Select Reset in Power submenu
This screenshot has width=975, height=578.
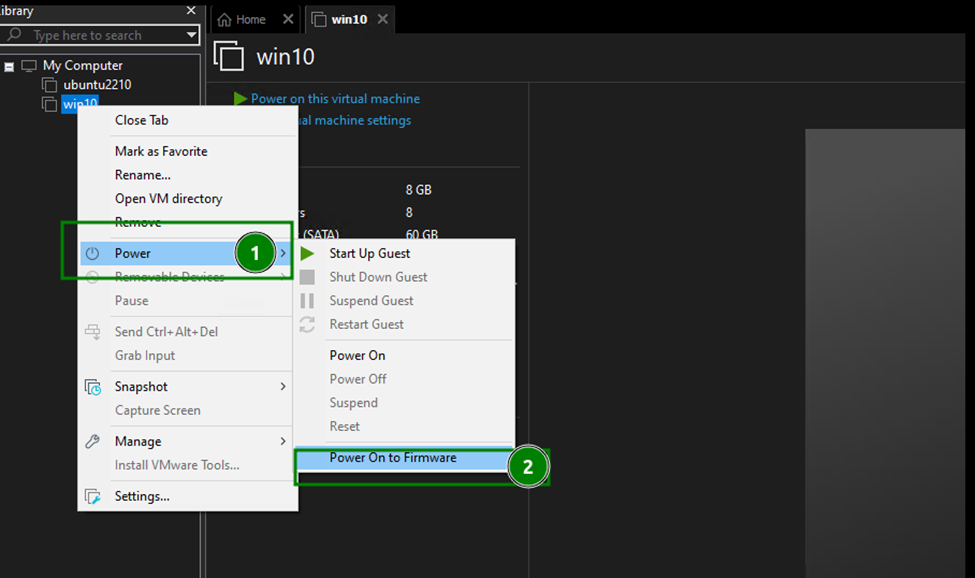[x=344, y=426]
